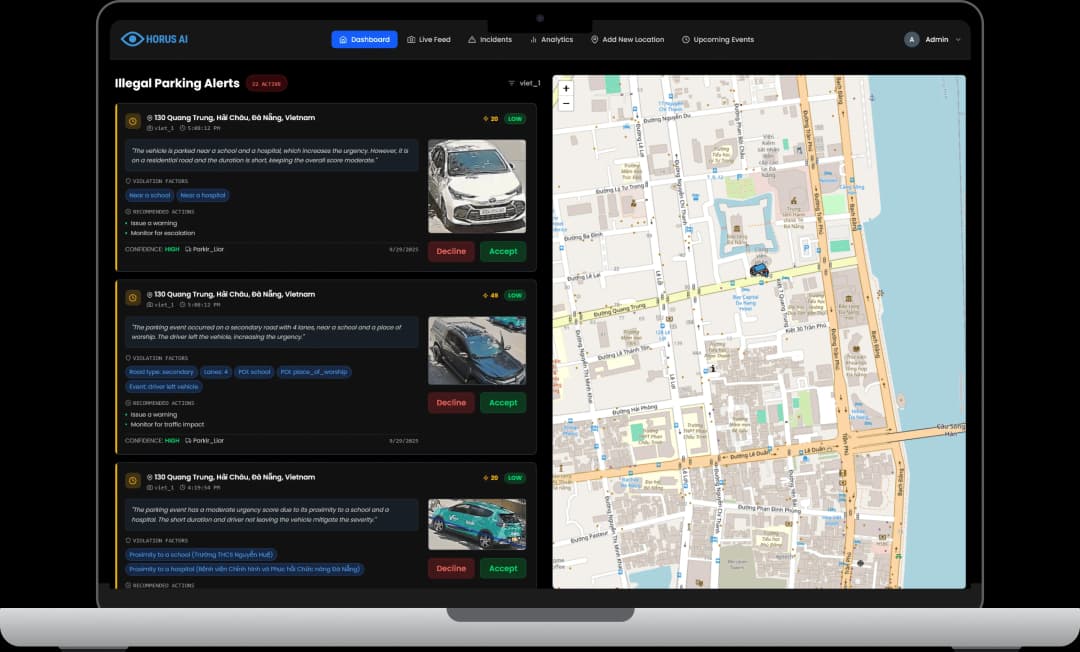Click the Admin avatar circle
This screenshot has height=652, width=1080.
(911, 40)
